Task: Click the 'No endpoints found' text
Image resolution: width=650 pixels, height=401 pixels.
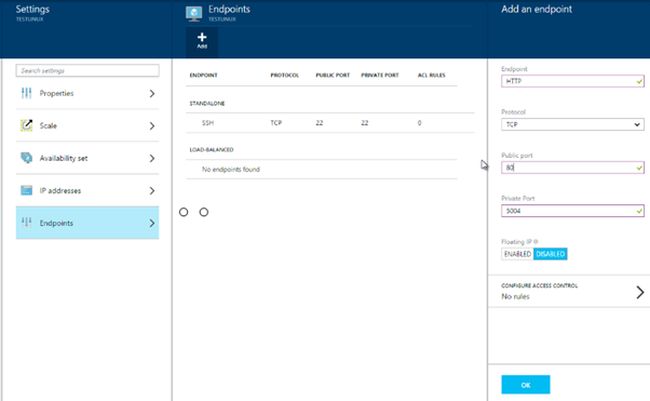Action: [x=231, y=169]
